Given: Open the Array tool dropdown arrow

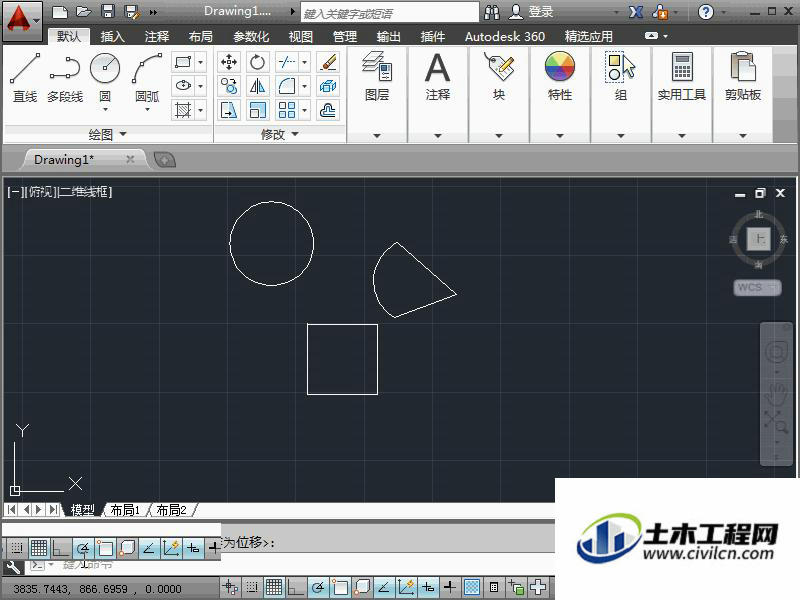Looking at the screenshot, I should click(305, 110).
